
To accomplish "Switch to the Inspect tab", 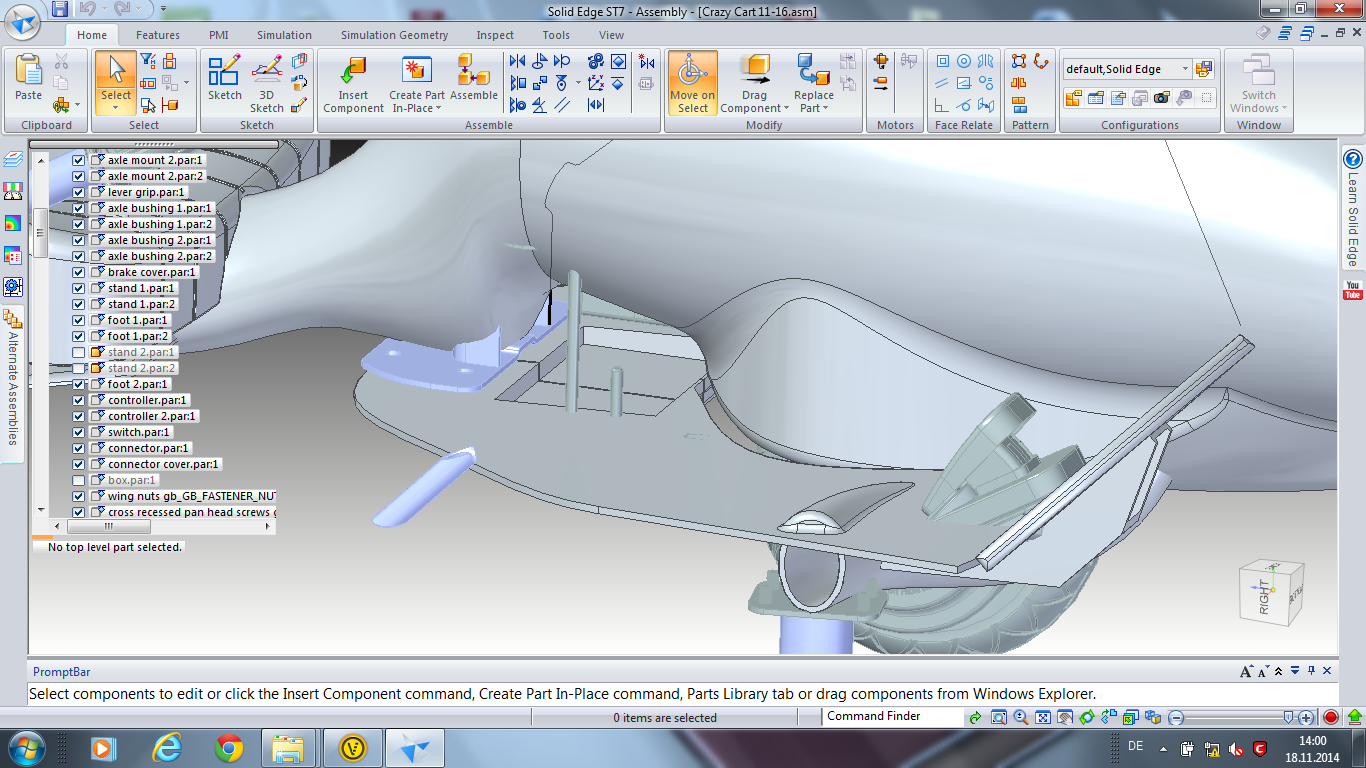I will pyautogui.click(x=495, y=35).
